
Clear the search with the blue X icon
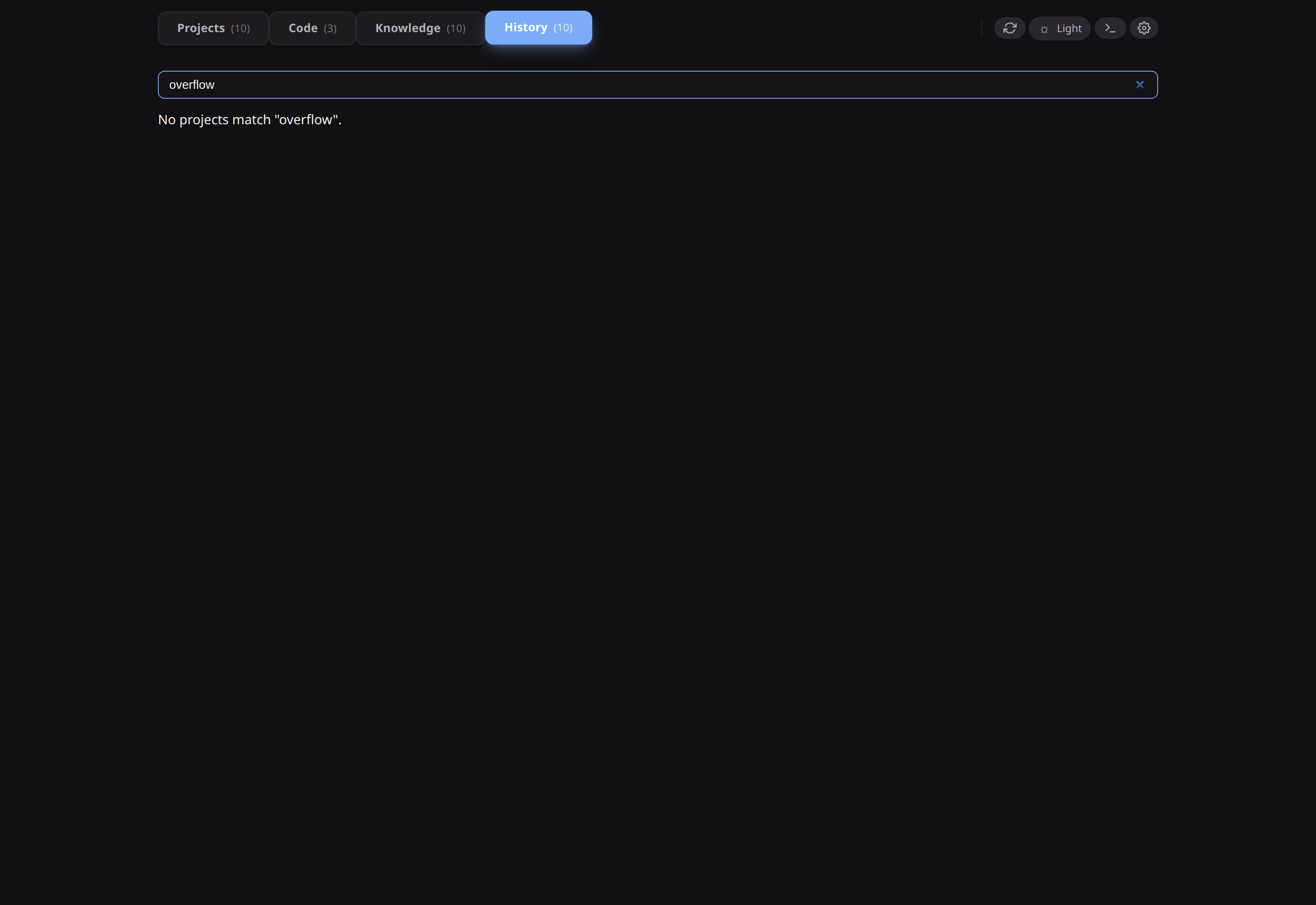(x=1140, y=84)
